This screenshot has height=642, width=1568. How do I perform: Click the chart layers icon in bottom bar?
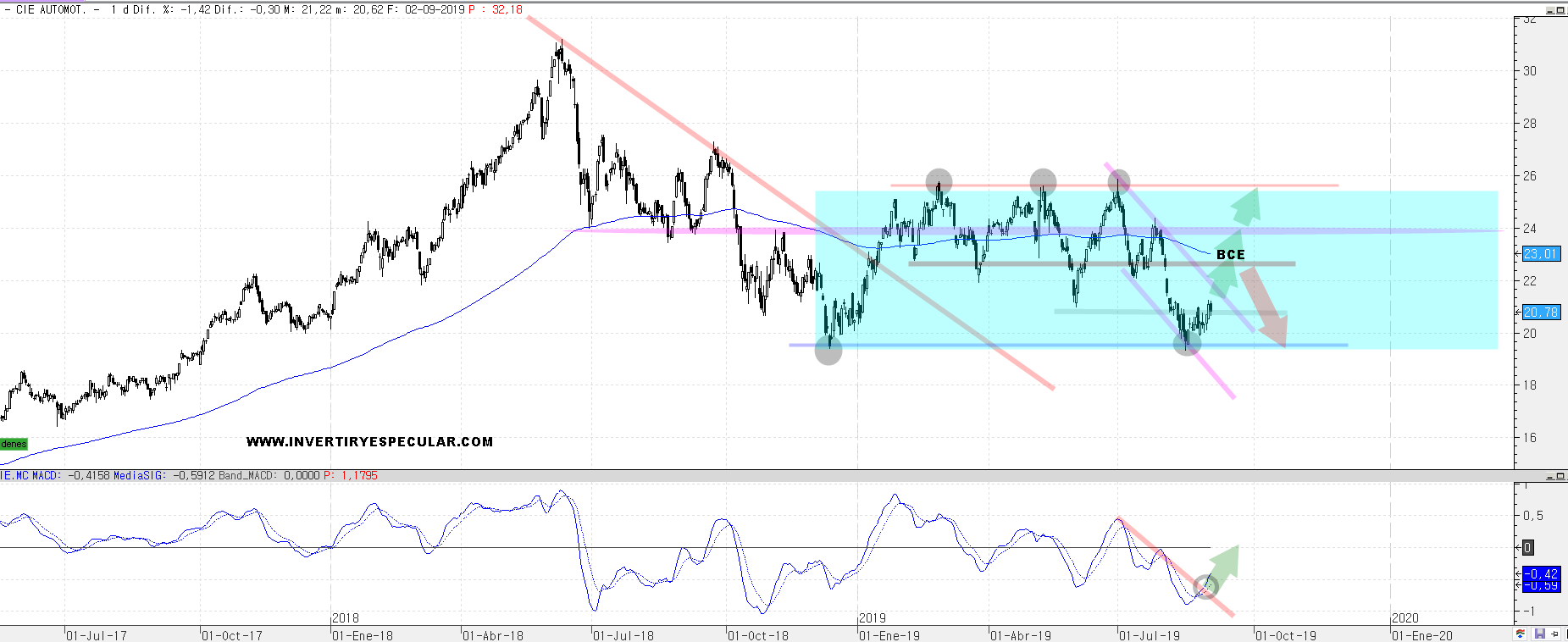coord(1521,634)
